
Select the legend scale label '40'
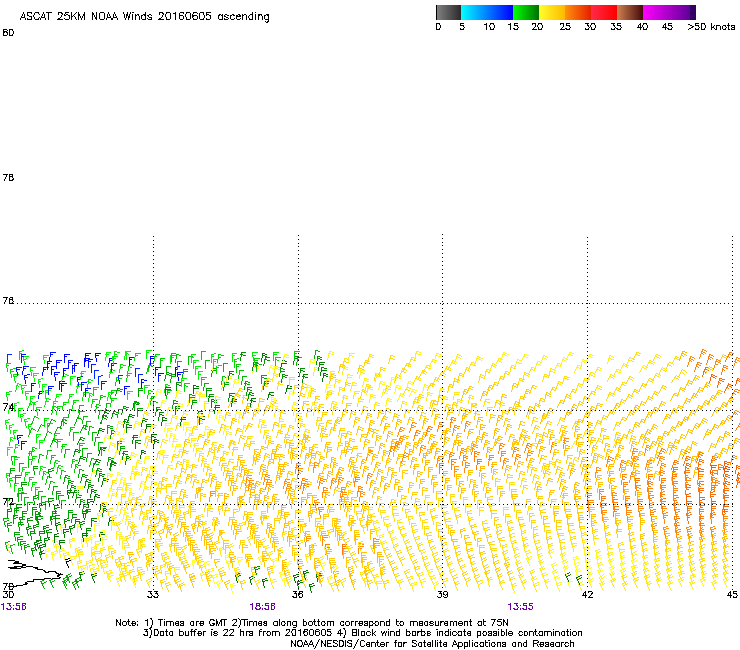[x=642, y=27]
